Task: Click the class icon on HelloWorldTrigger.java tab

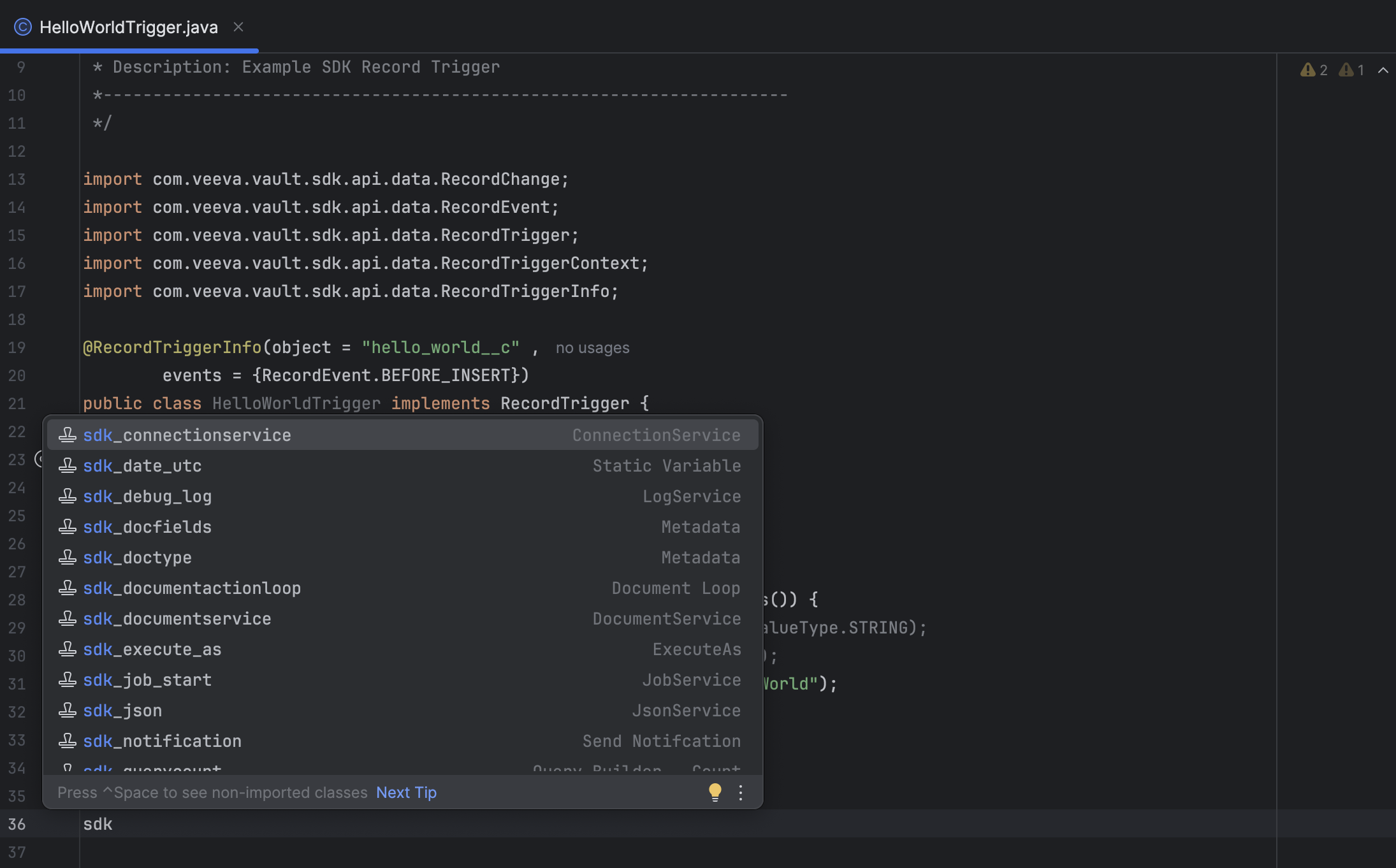Action: pyautogui.click(x=23, y=27)
